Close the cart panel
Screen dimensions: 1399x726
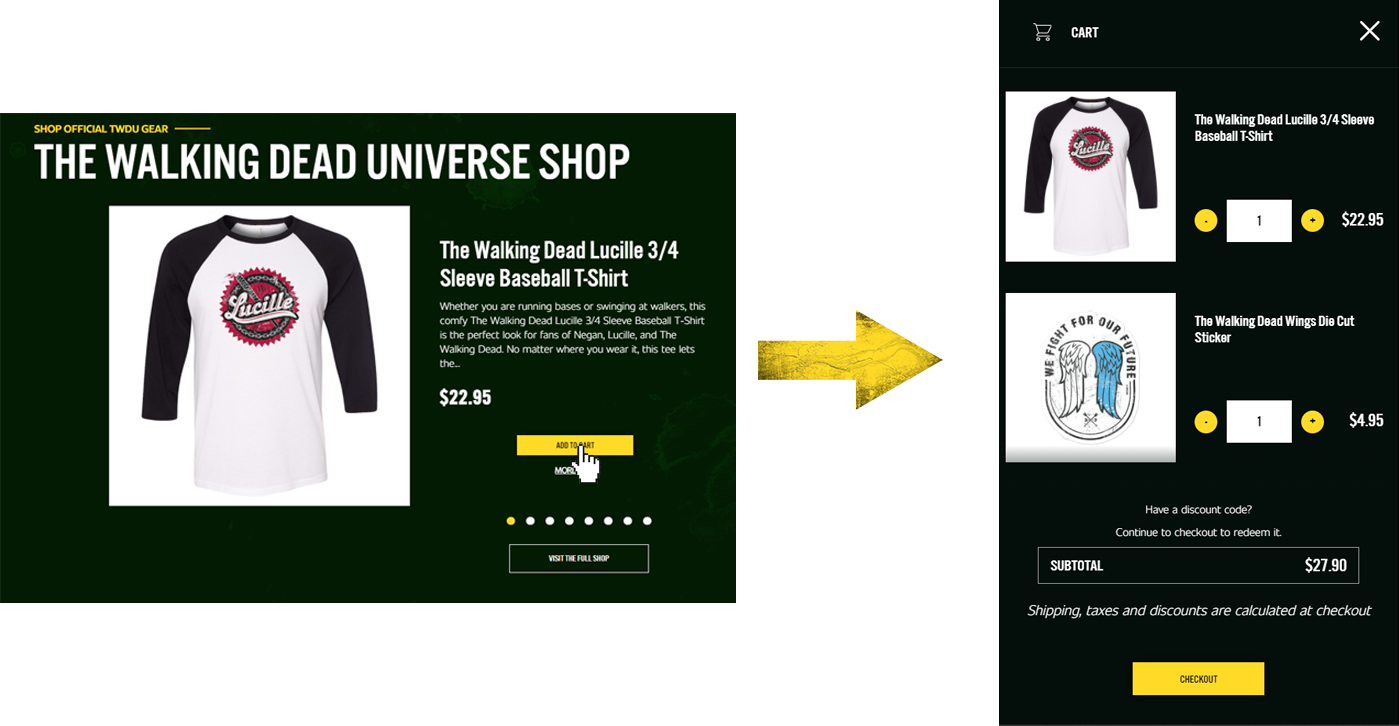point(1369,31)
